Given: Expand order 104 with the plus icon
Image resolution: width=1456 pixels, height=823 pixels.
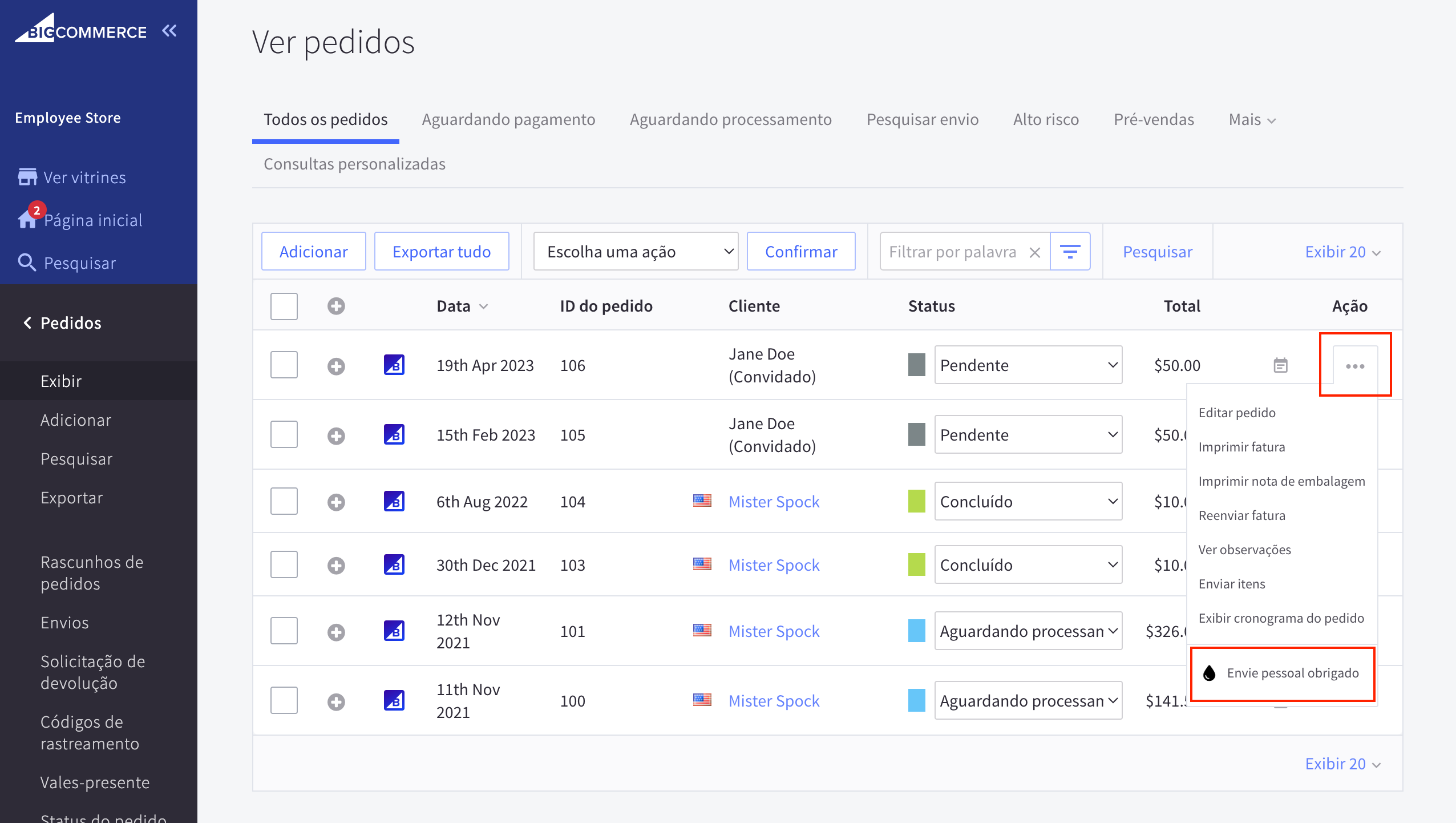Looking at the screenshot, I should click(x=337, y=502).
